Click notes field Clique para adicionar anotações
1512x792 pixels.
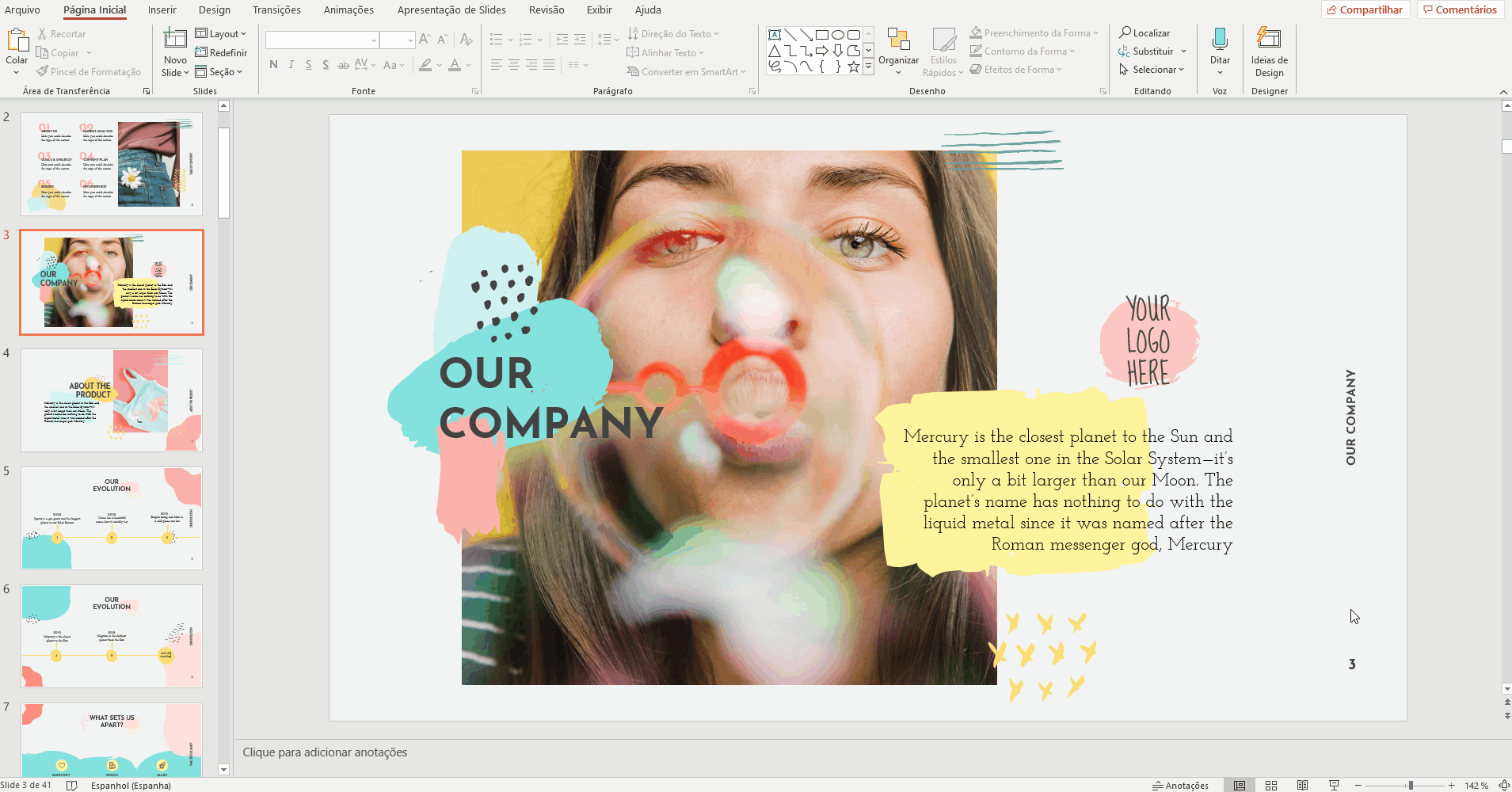click(325, 752)
